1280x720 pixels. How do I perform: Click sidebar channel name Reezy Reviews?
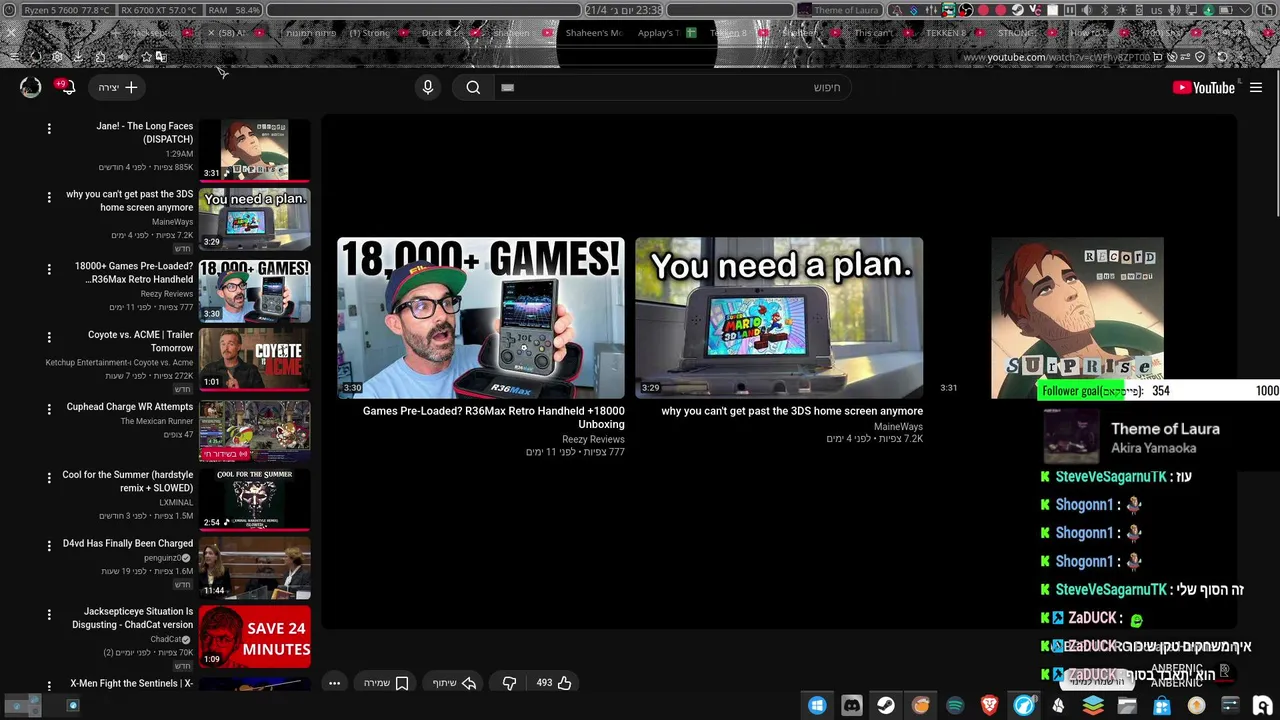(x=166, y=294)
